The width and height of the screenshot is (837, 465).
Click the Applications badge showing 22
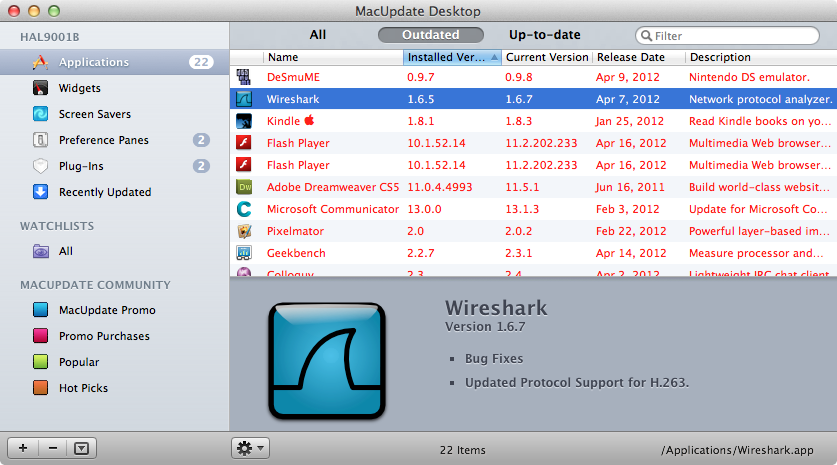201,62
